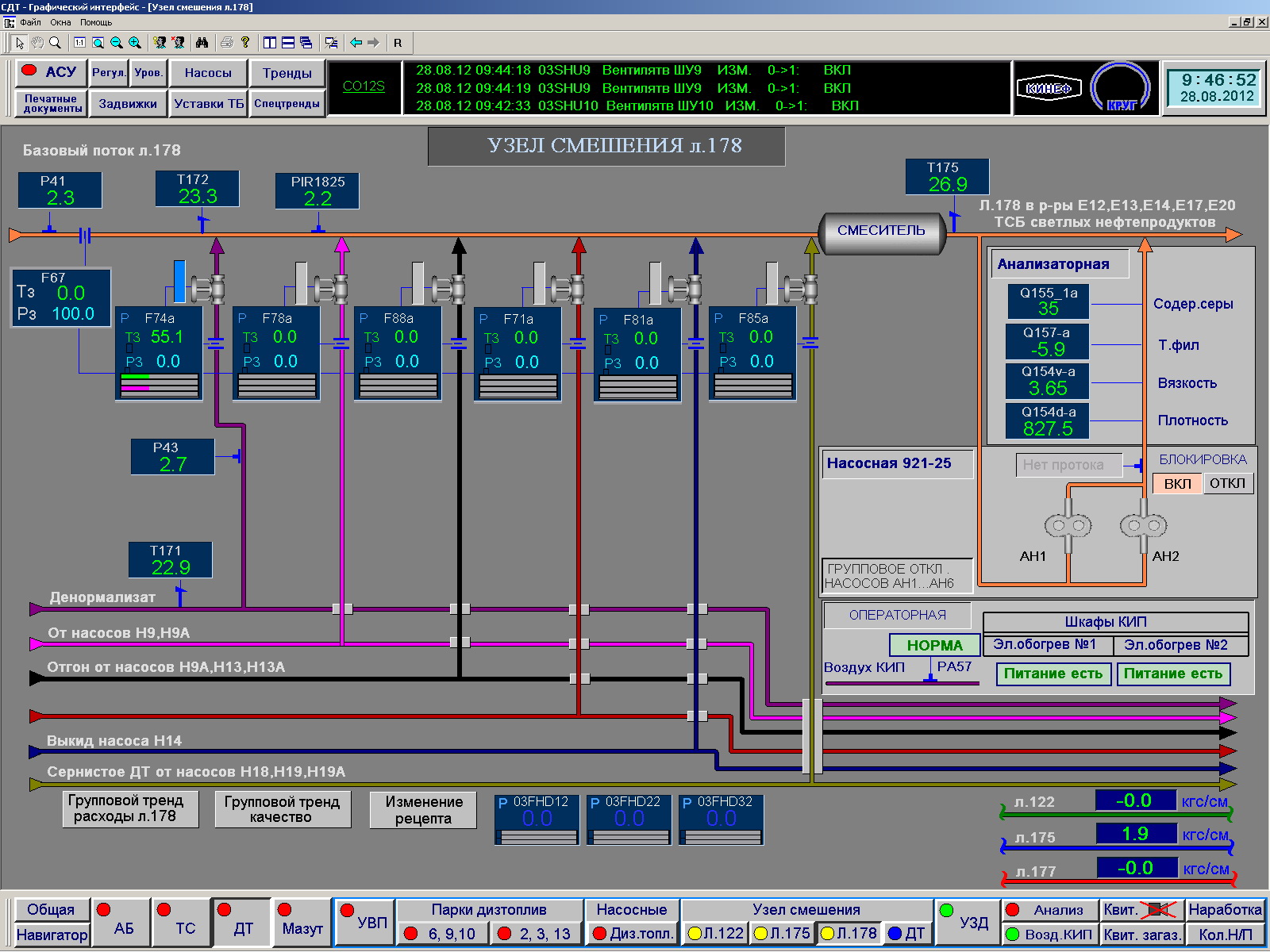
Task: Open the Насосы screen
Action: coord(208,73)
